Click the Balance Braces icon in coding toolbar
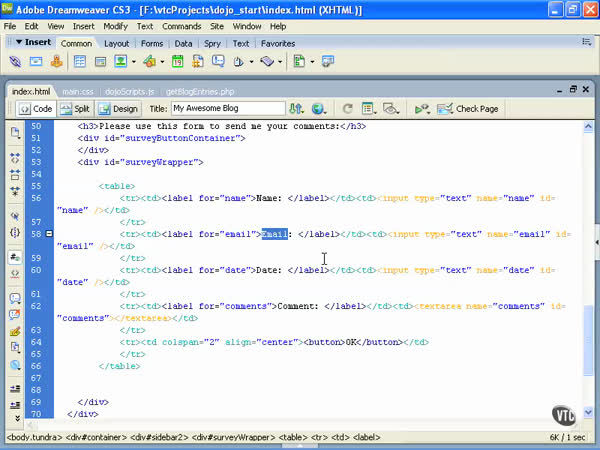This screenshot has height=450, width=600. [15, 232]
